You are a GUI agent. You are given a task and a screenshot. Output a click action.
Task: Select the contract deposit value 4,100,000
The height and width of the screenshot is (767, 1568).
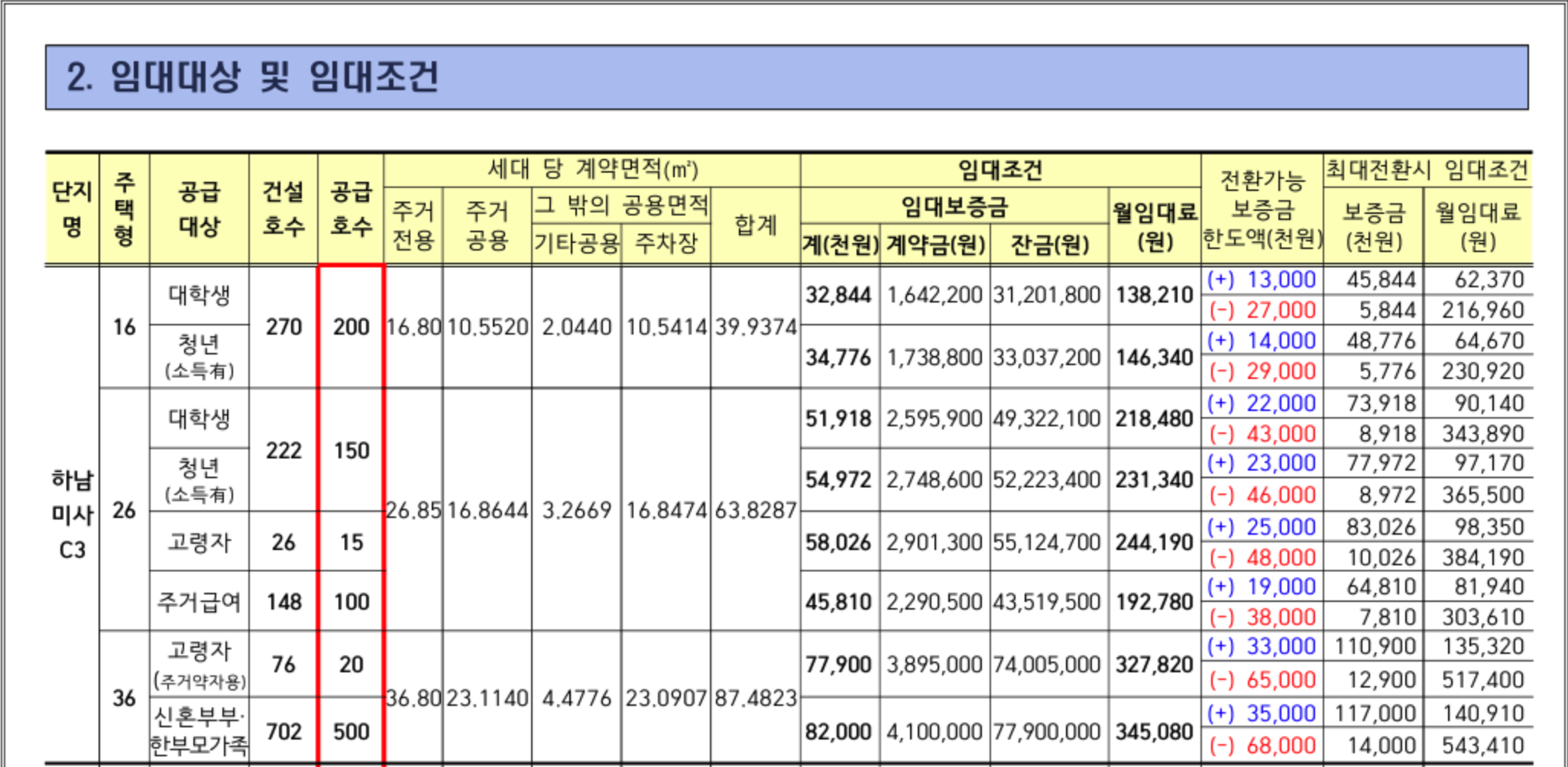tap(934, 732)
